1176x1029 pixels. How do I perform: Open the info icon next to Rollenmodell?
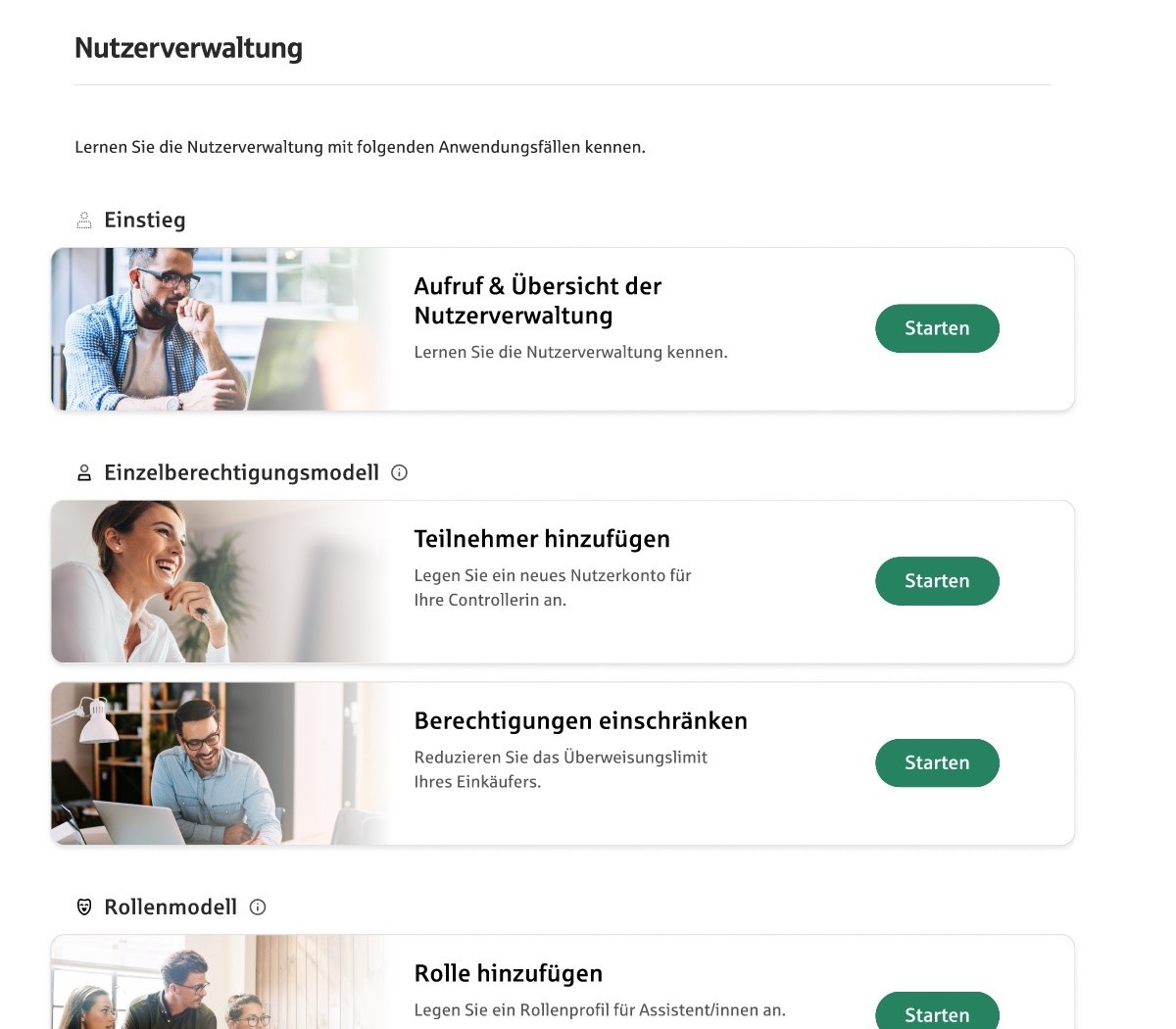point(258,907)
